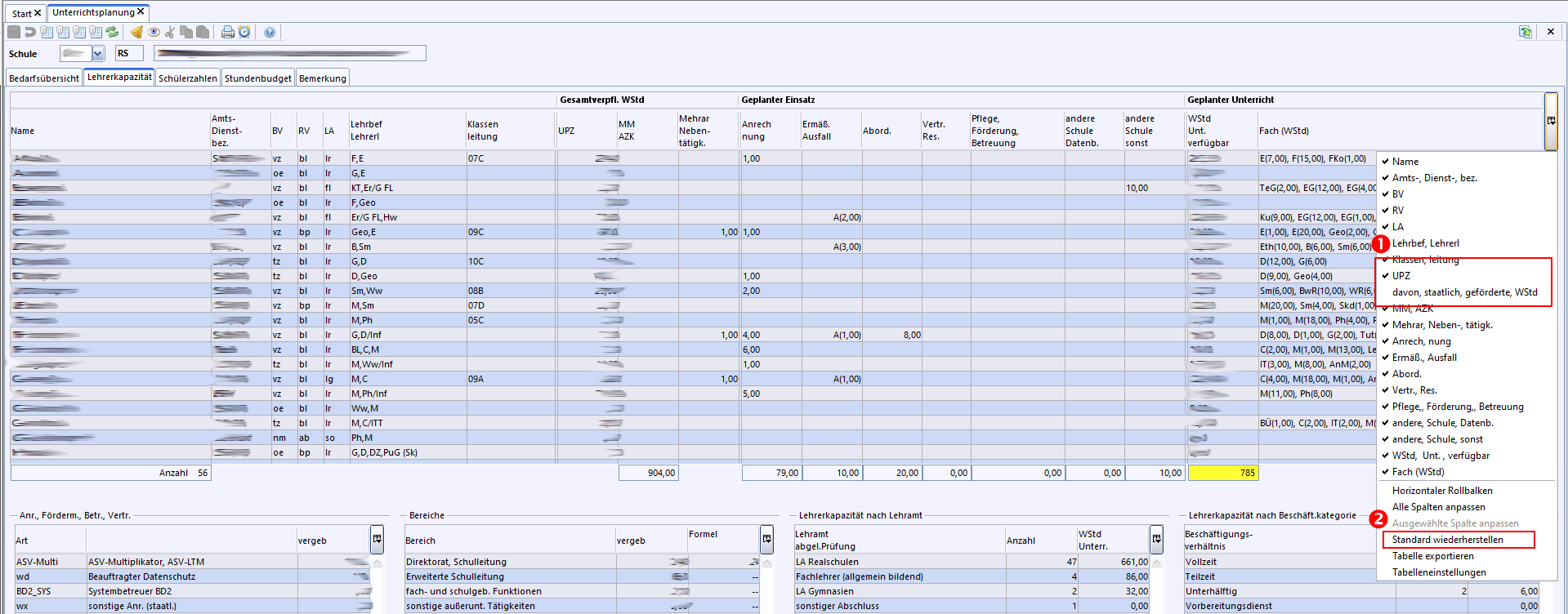Screen dimensions: 1568x614
Task: Open 'Tabelleneinstellungen' menu entry
Action: [1439, 572]
